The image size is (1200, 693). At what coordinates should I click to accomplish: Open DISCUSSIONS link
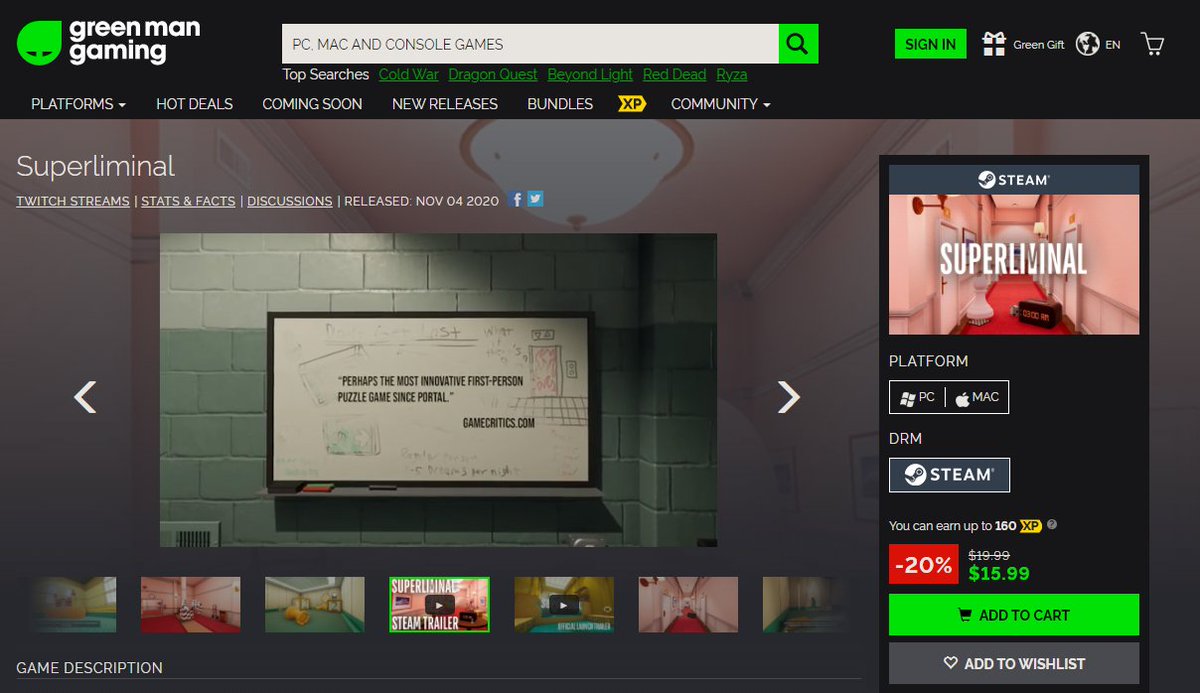(290, 201)
